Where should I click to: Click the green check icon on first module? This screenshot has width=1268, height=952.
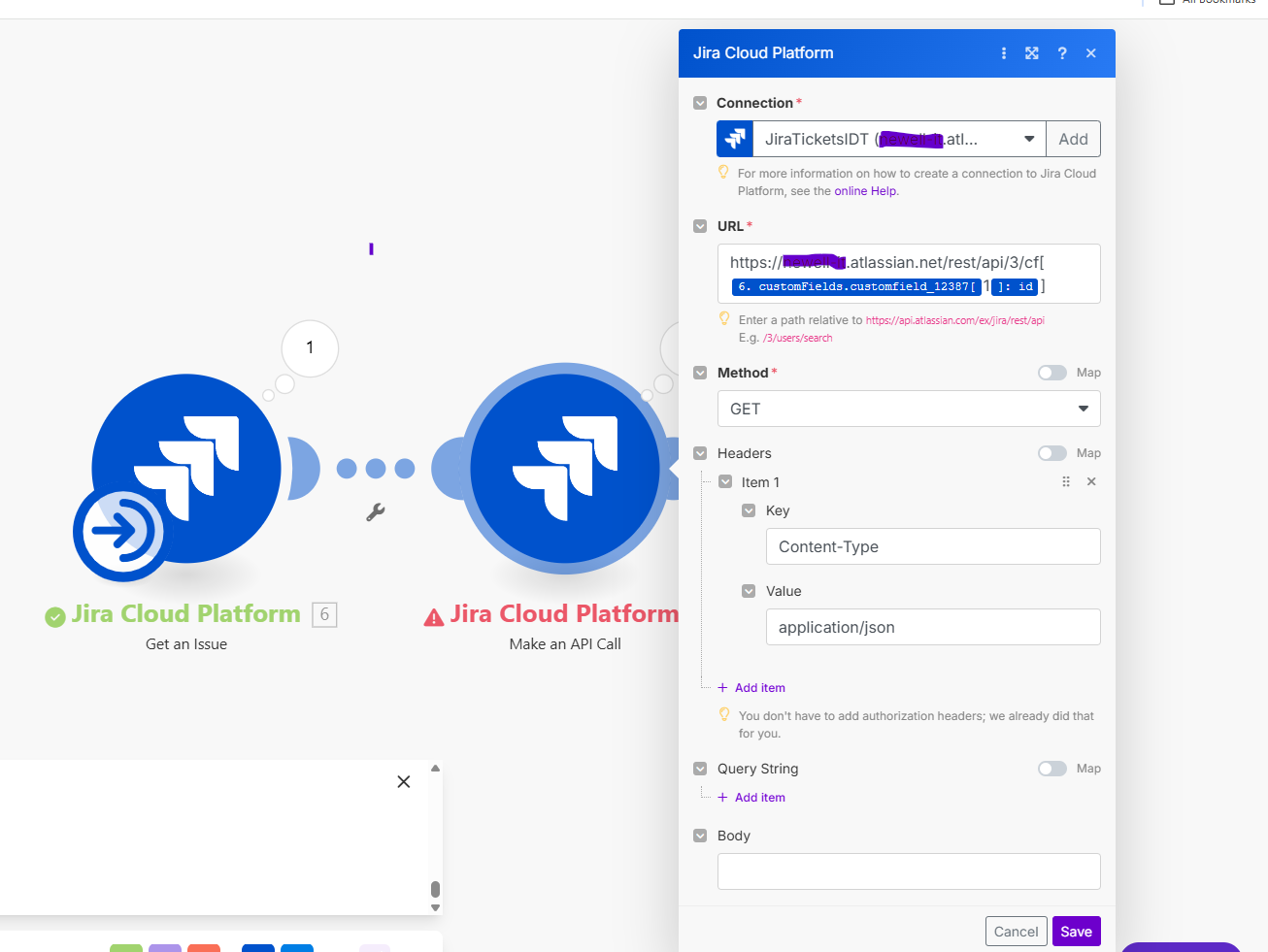point(55,616)
